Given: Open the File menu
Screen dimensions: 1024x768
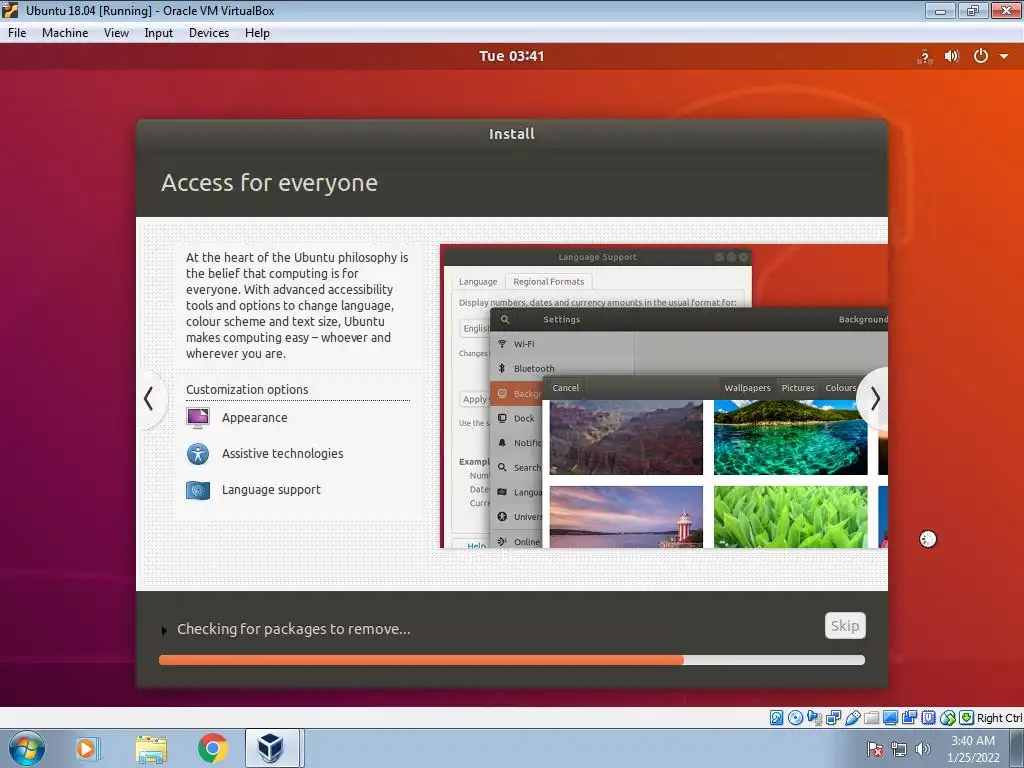Looking at the screenshot, I should pyautogui.click(x=17, y=33).
